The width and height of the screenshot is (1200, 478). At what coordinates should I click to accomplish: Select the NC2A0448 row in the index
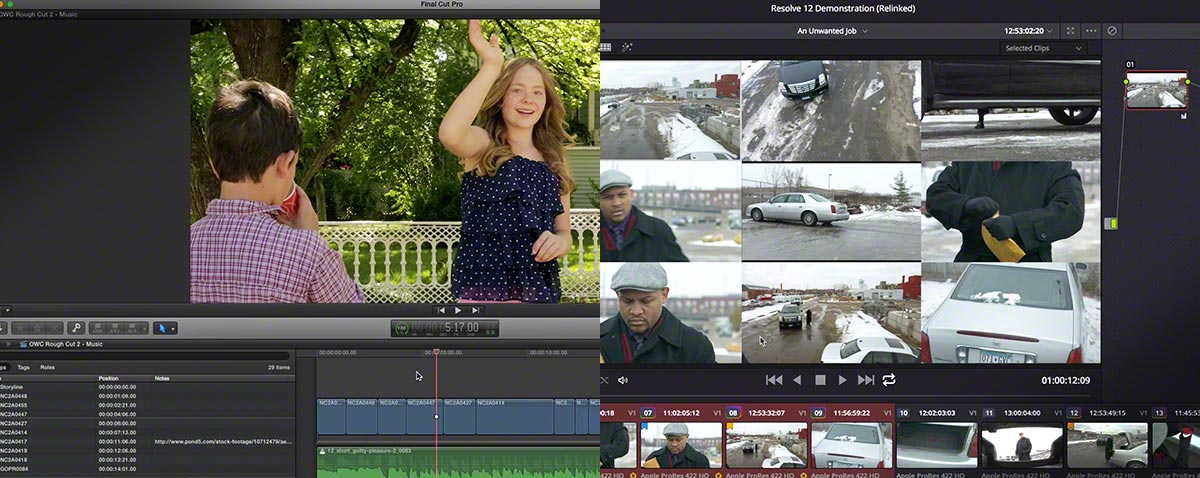tap(145, 395)
